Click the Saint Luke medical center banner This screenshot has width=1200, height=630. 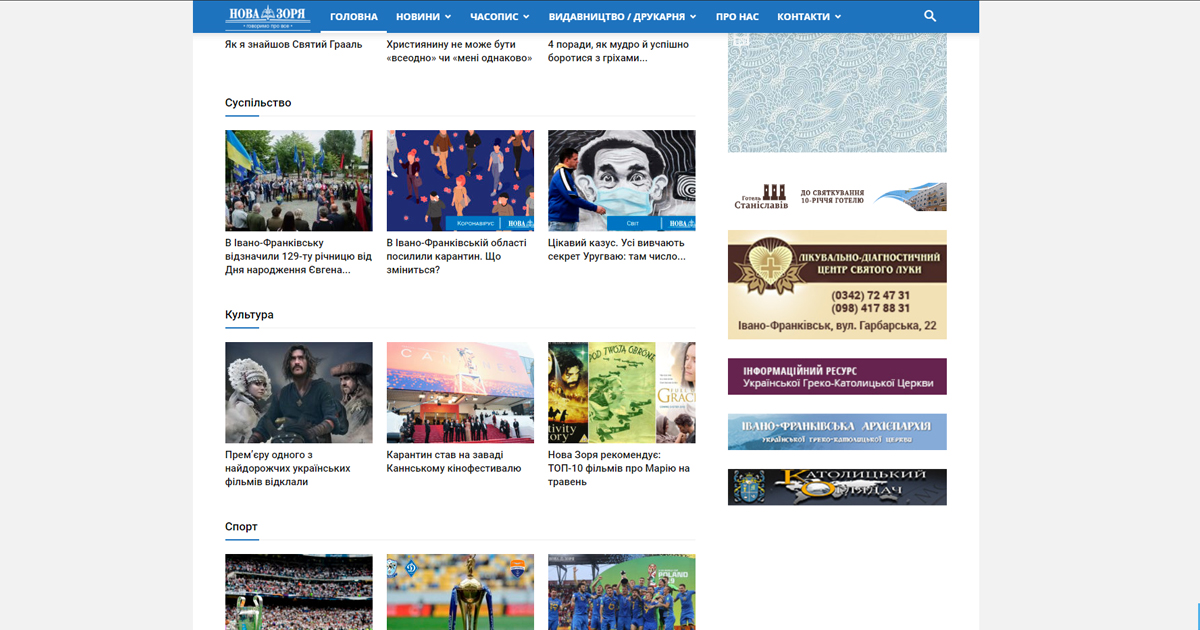(837, 285)
